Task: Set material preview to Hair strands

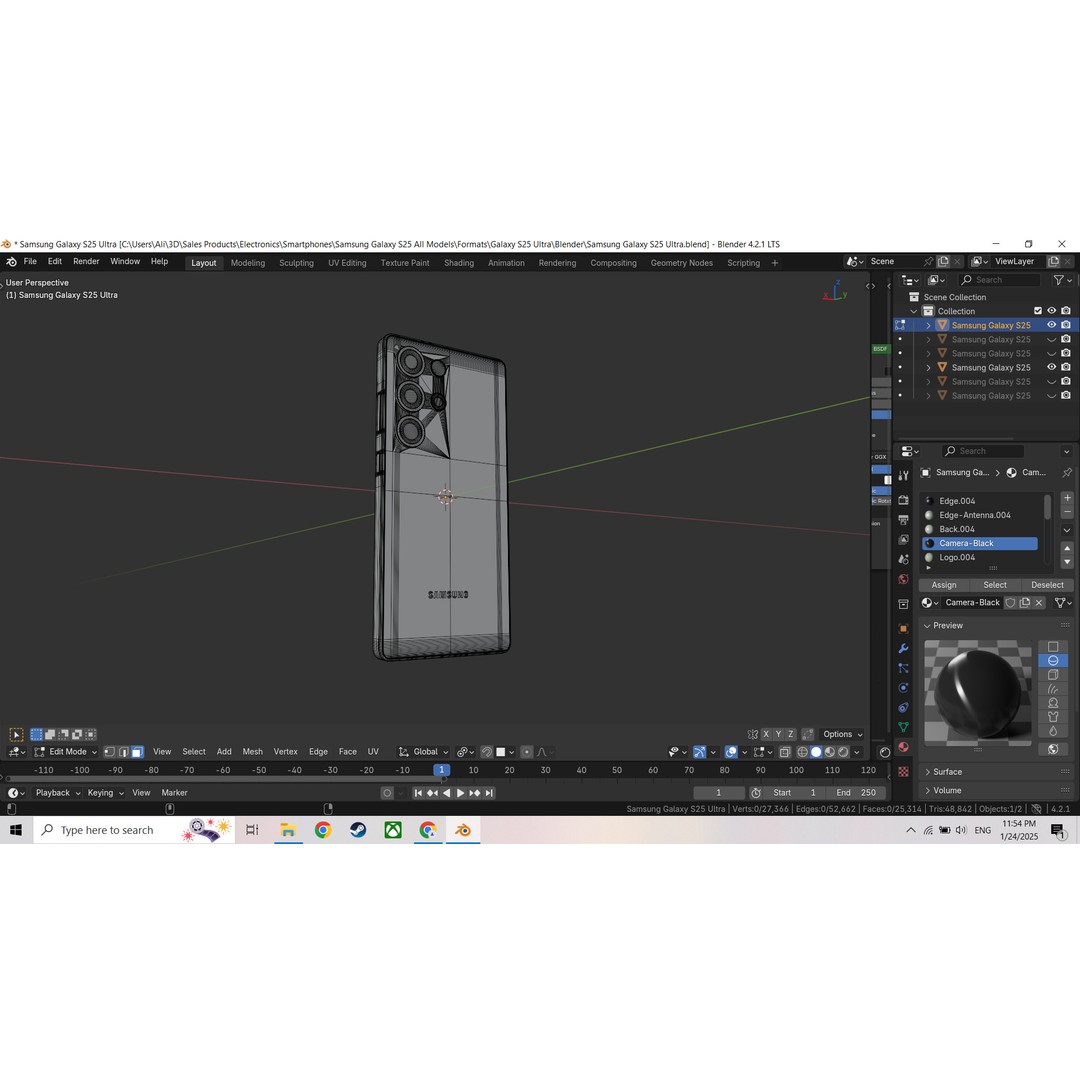Action: [1052, 689]
